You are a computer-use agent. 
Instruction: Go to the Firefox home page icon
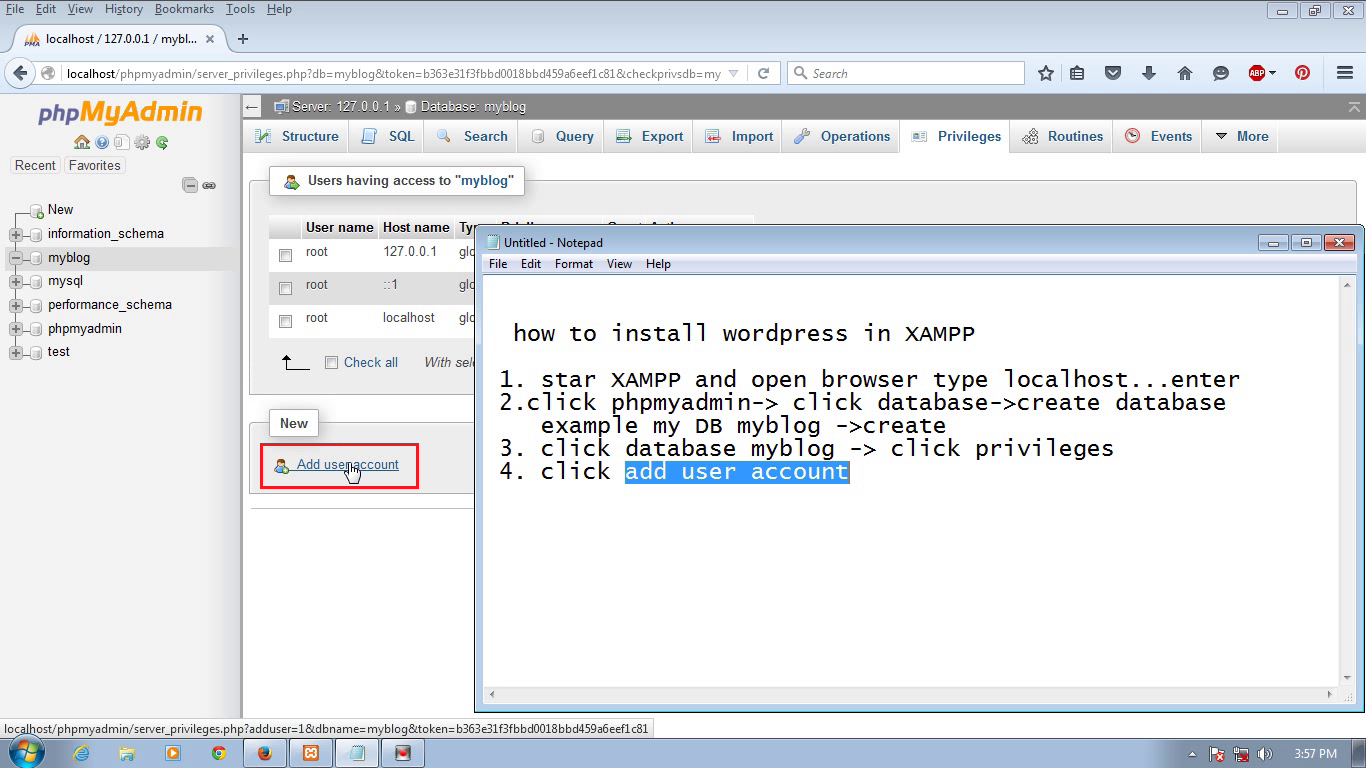(x=1185, y=73)
